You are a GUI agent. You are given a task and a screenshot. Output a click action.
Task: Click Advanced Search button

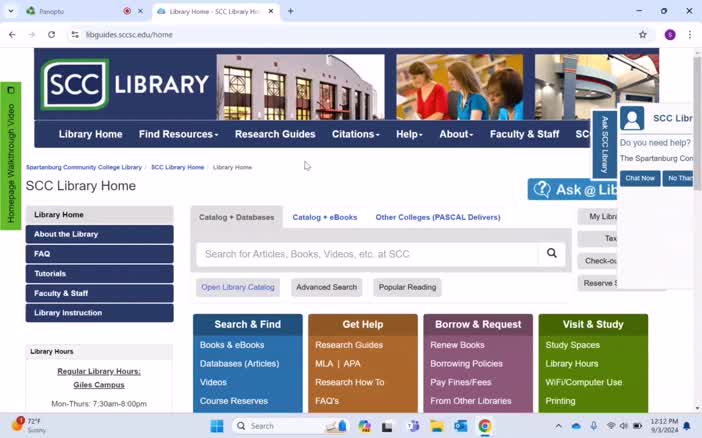[326, 287]
